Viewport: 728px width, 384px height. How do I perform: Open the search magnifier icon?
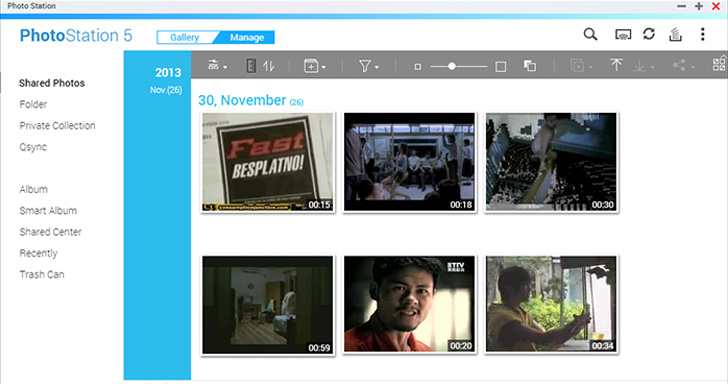[x=590, y=34]
